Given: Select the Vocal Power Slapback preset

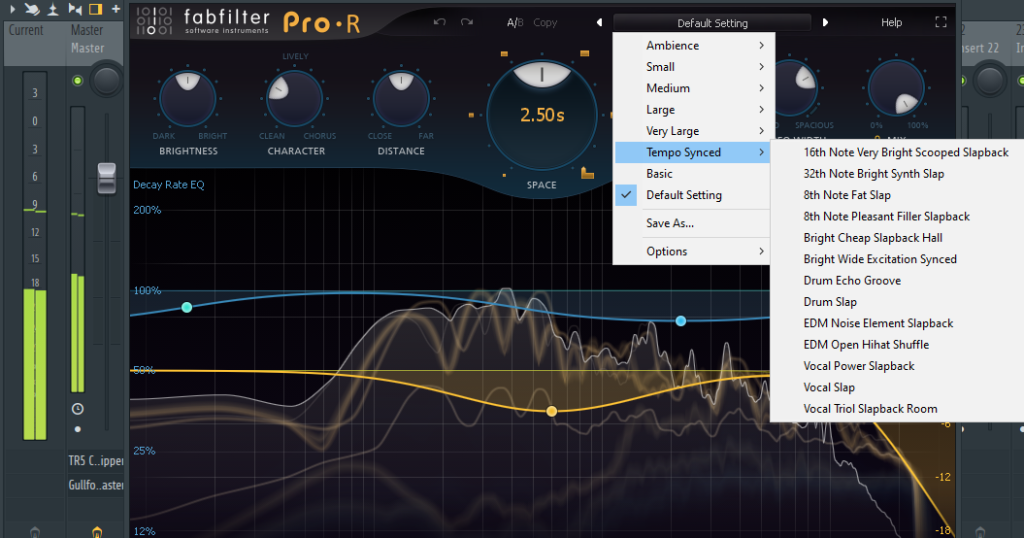Looking at the screenshot, I should [x=858, y=366].
